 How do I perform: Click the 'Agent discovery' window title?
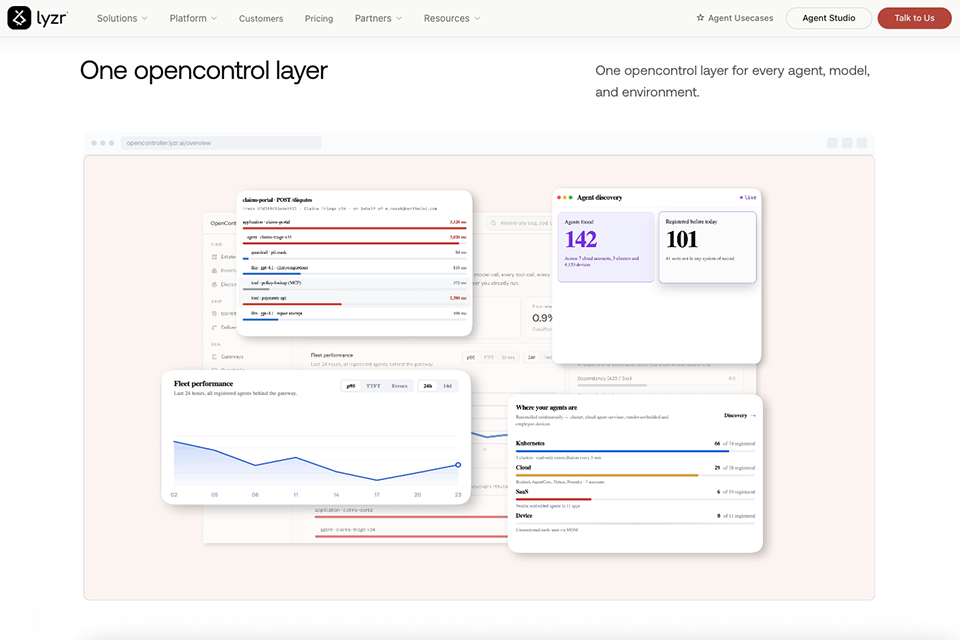[599, 197]
